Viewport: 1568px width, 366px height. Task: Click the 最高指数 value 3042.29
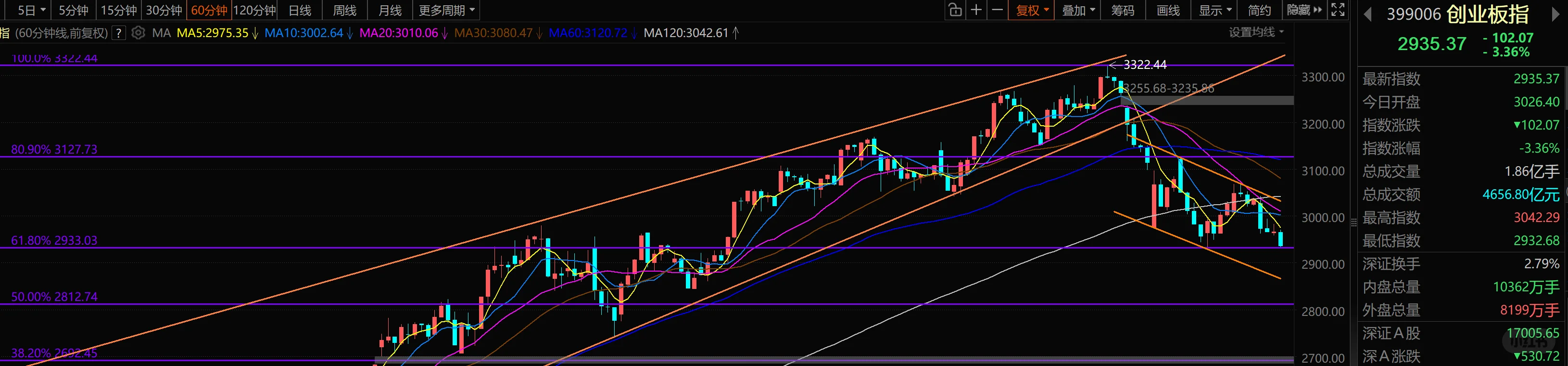[x=1536, y=218]
